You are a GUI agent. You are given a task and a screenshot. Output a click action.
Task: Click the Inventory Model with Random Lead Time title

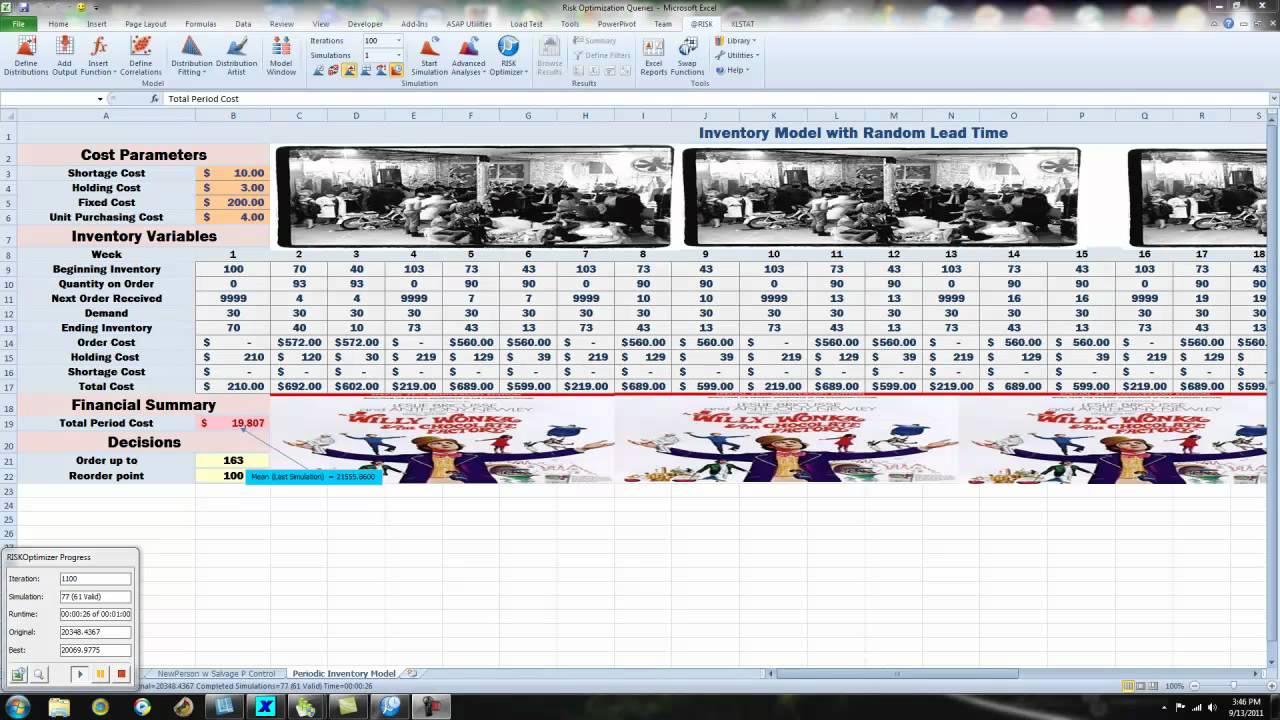[x=853, y=133]
